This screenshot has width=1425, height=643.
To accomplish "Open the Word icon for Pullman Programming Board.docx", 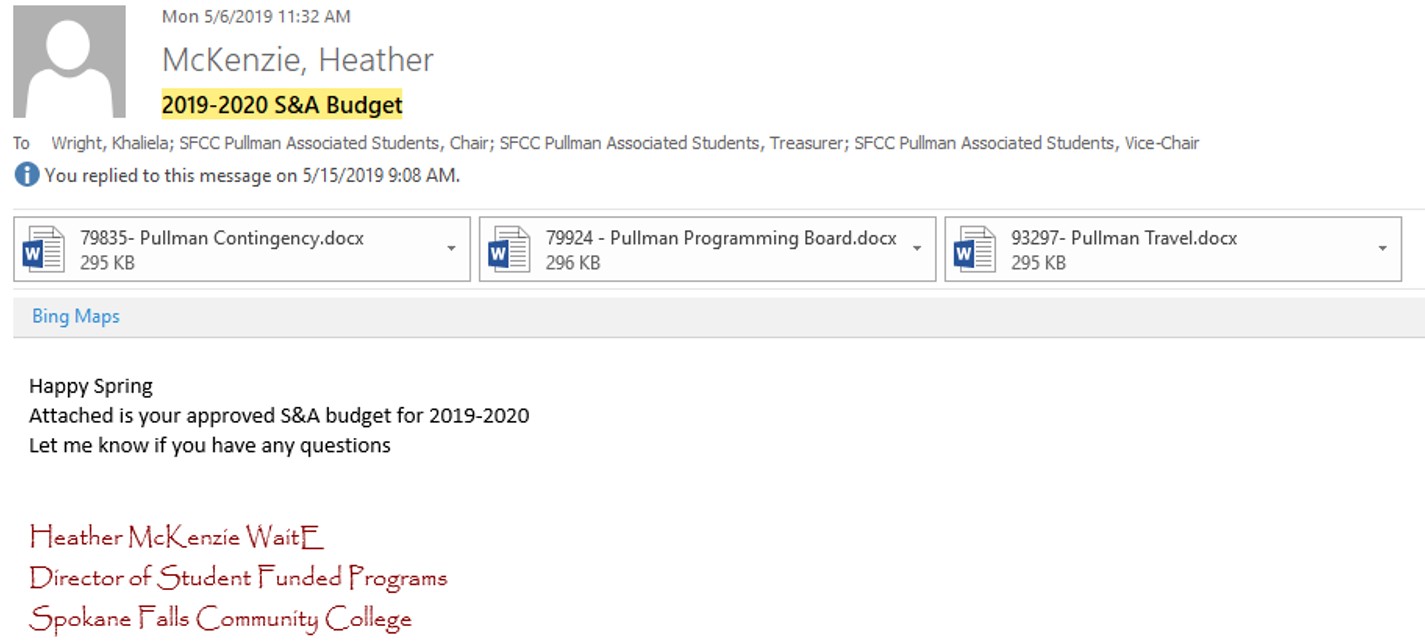I will [x=509, y=250].
